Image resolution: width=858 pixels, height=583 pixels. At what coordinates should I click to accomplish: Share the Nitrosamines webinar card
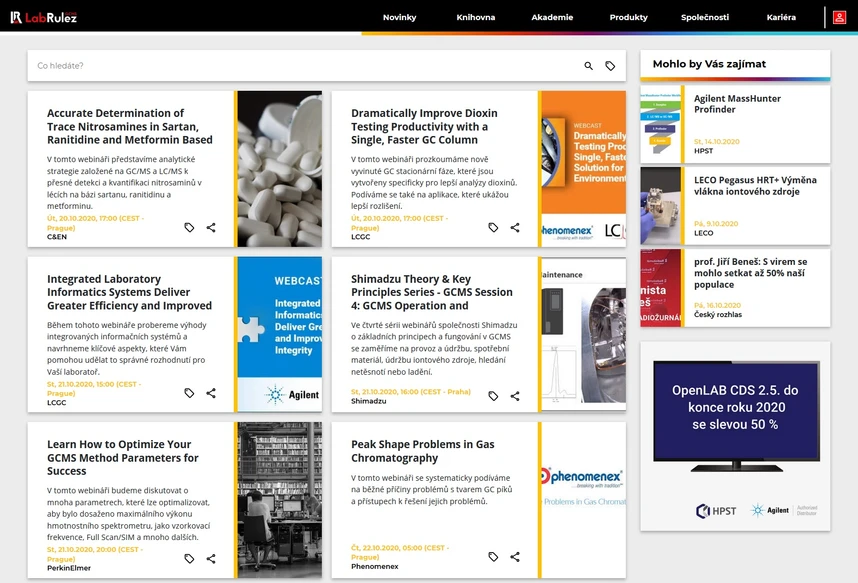[211, 228]
